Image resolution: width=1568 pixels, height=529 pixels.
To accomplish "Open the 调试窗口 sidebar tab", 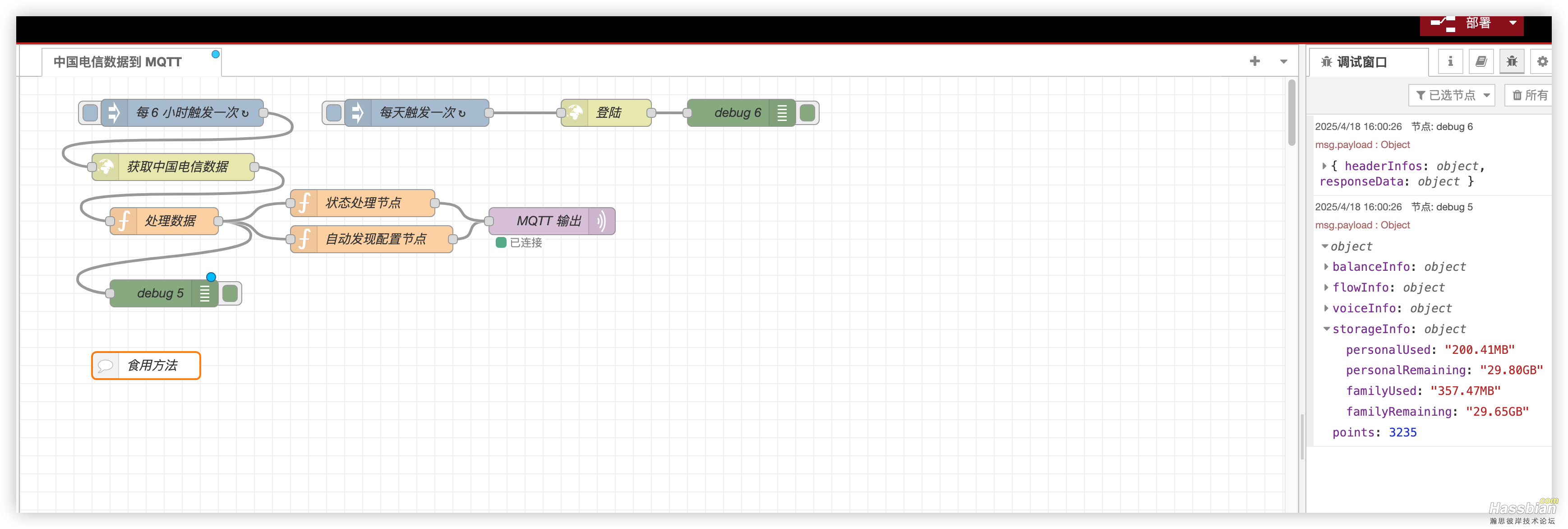I will tap(1369, 62).
